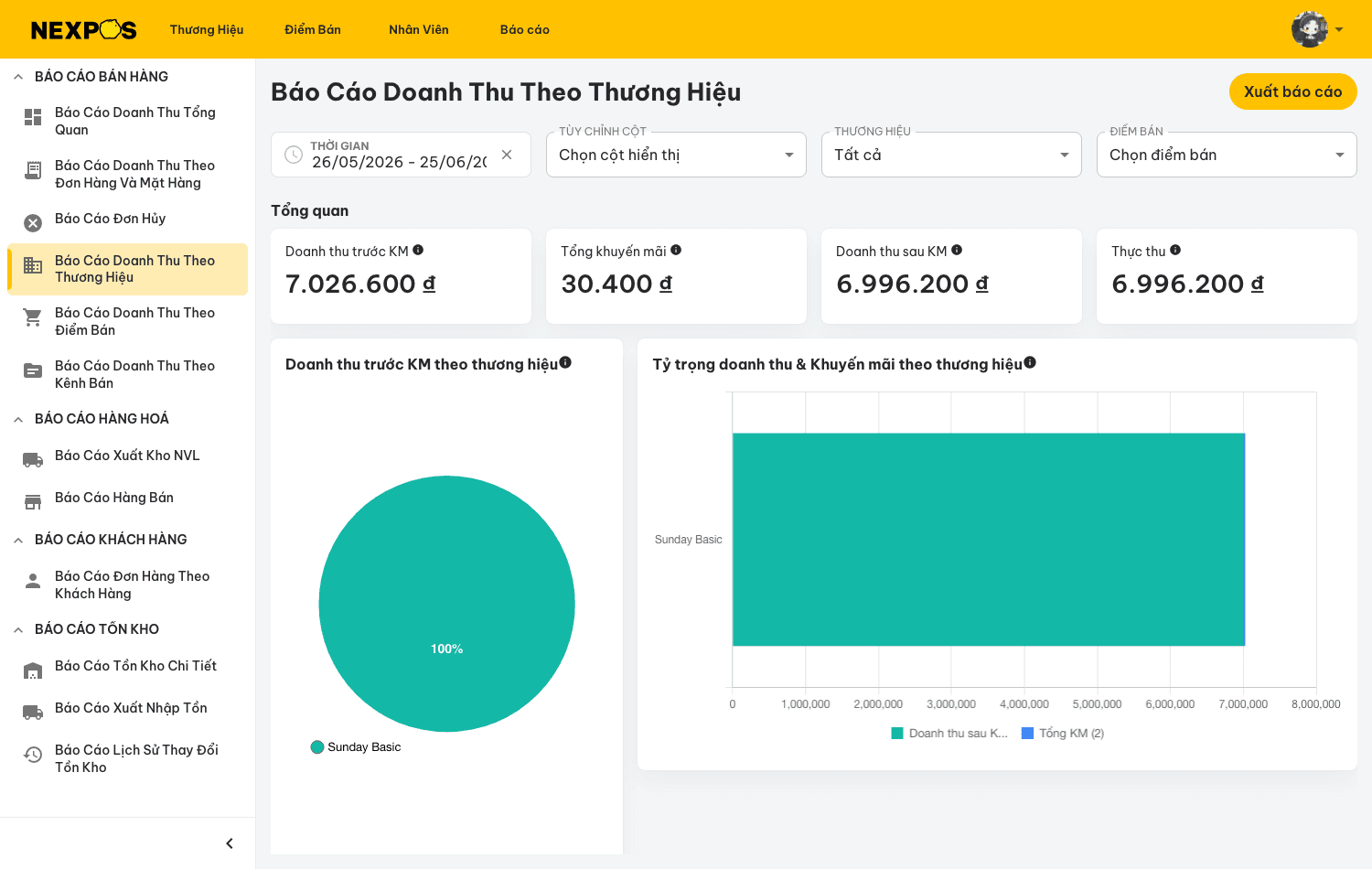
Task: Click info icon next to Doanh thu trước KM card
Action: click(418, 250)
